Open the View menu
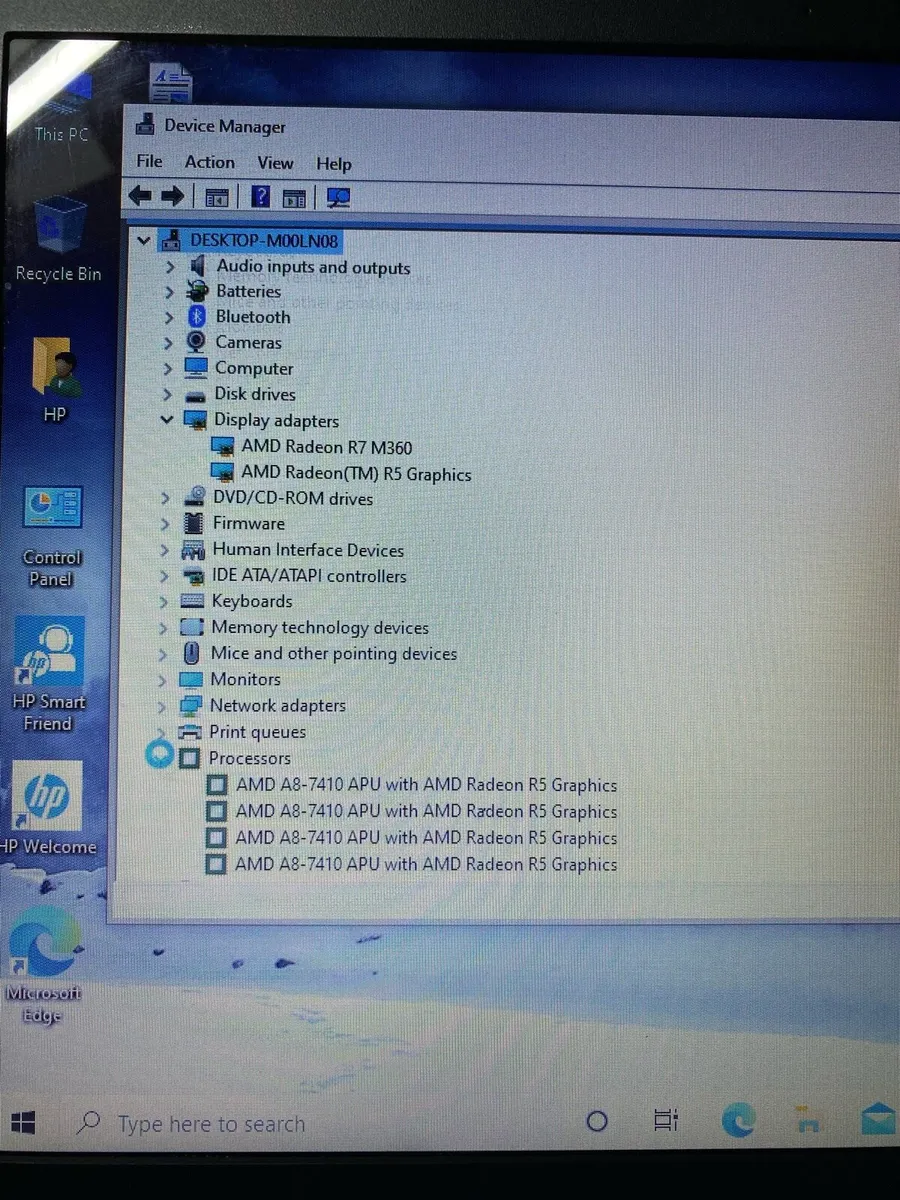Image resolution: width=900 pixels, height=1200 pixels. [275, 163]
